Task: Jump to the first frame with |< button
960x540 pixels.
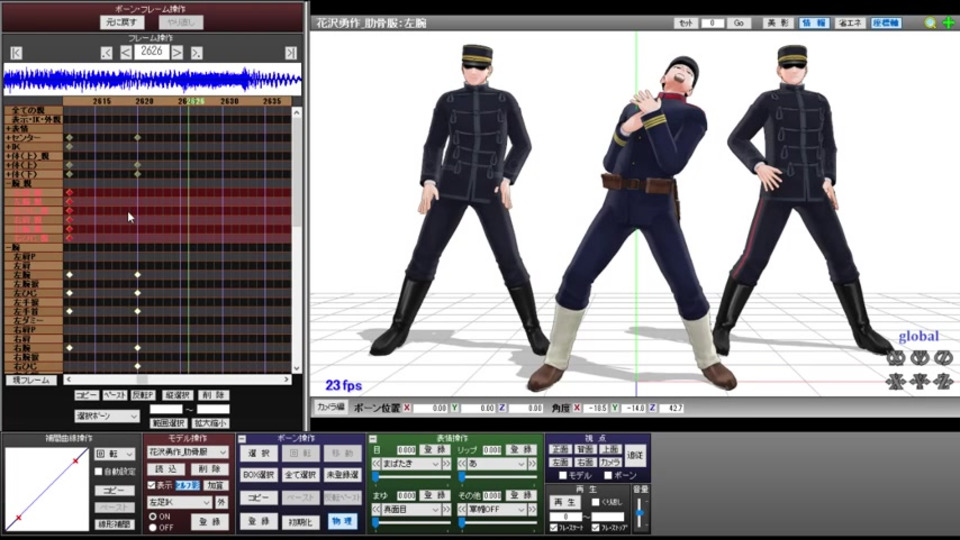Action: (16, 53)
